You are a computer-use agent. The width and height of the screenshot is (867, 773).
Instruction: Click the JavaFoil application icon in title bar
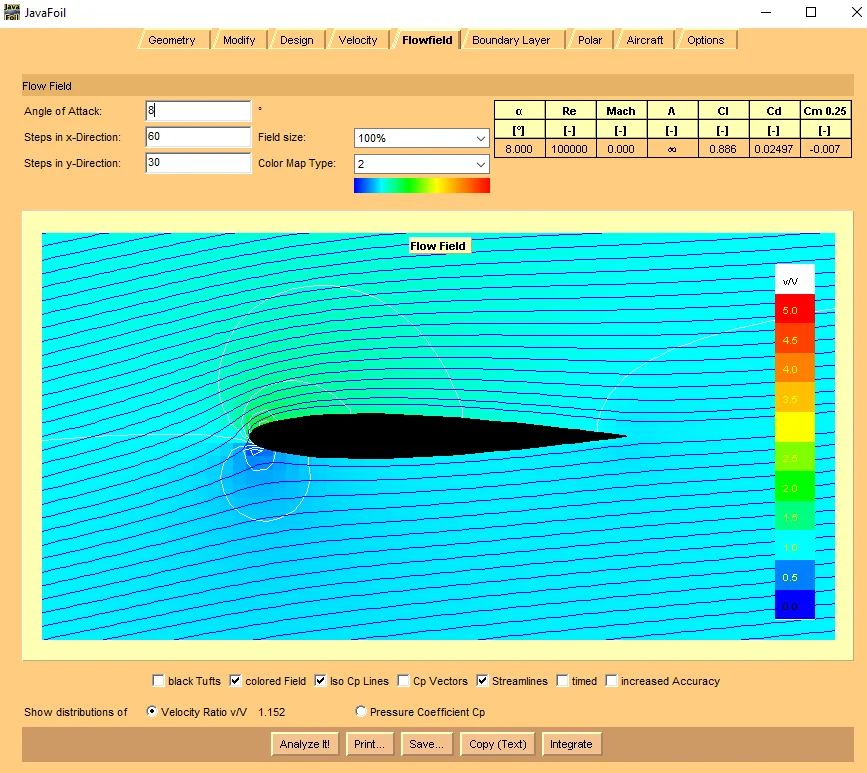[x=11, y=12]
